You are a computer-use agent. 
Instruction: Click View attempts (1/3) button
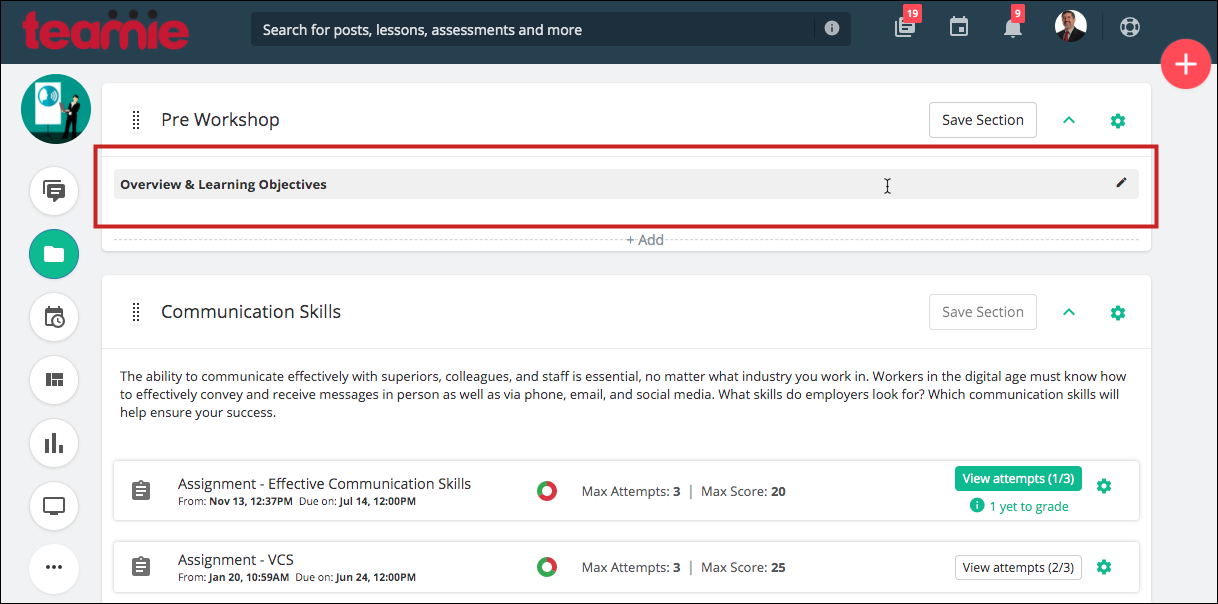coord(1018,478)
